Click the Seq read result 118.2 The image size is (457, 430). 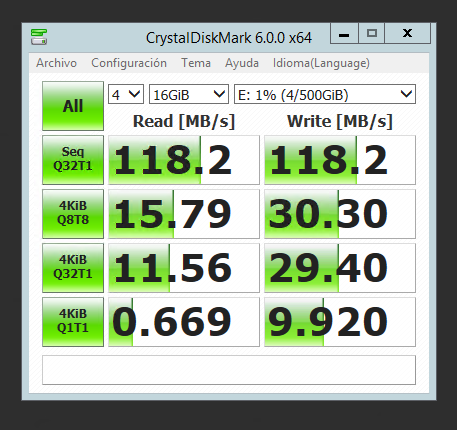tap(184, 160)
